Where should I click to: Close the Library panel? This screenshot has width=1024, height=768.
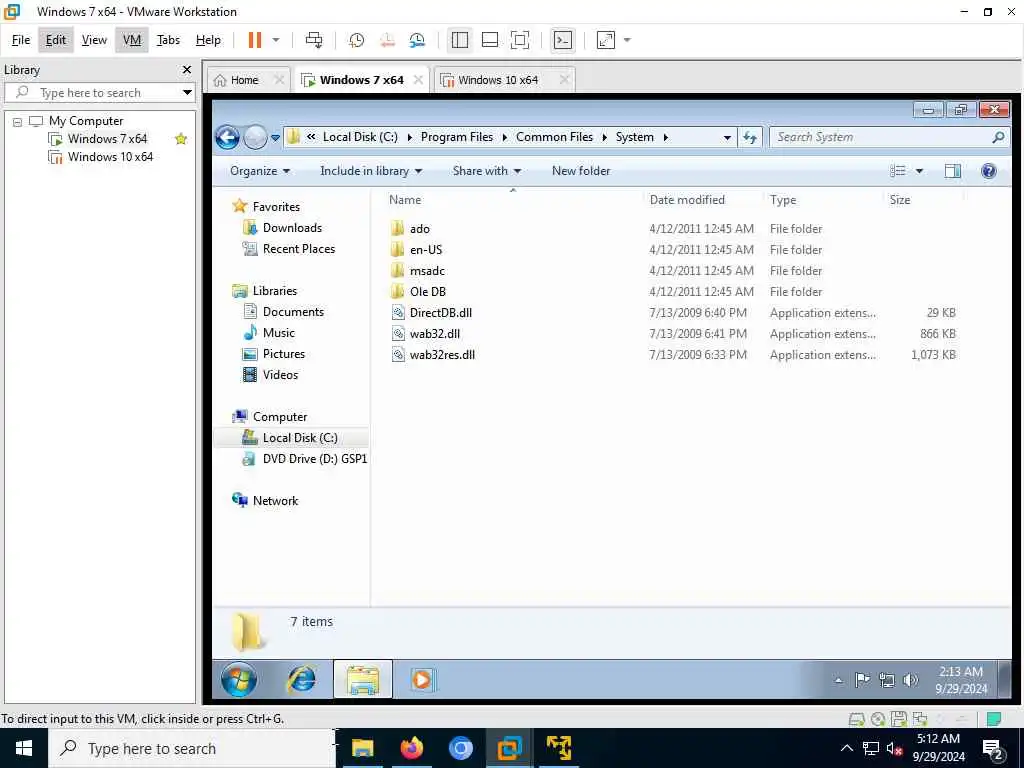click(x=187, y=69)
